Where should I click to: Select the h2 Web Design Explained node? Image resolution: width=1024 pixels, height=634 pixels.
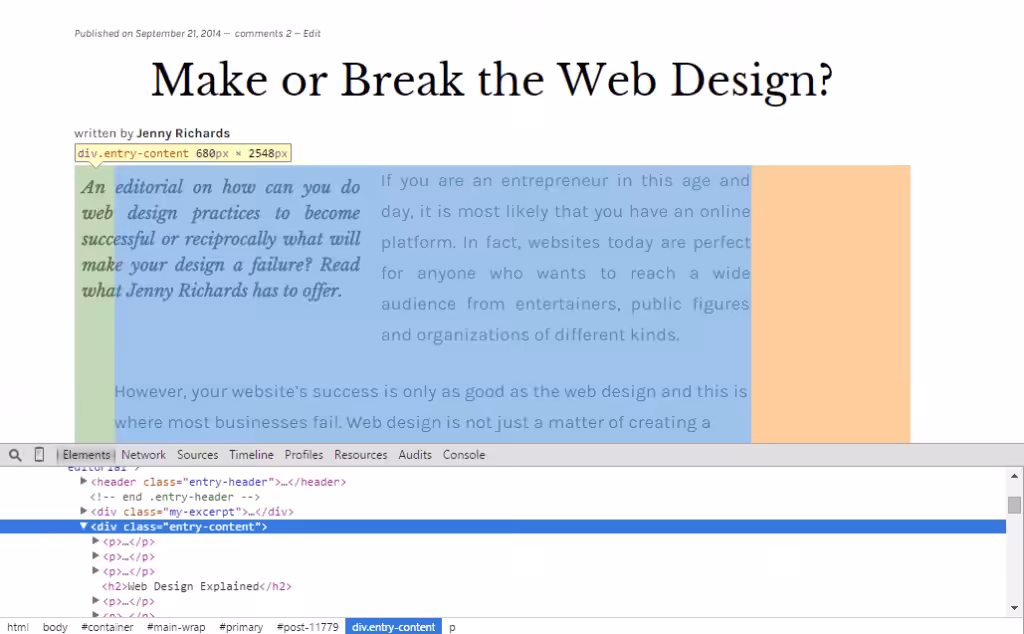pos(197,587)
